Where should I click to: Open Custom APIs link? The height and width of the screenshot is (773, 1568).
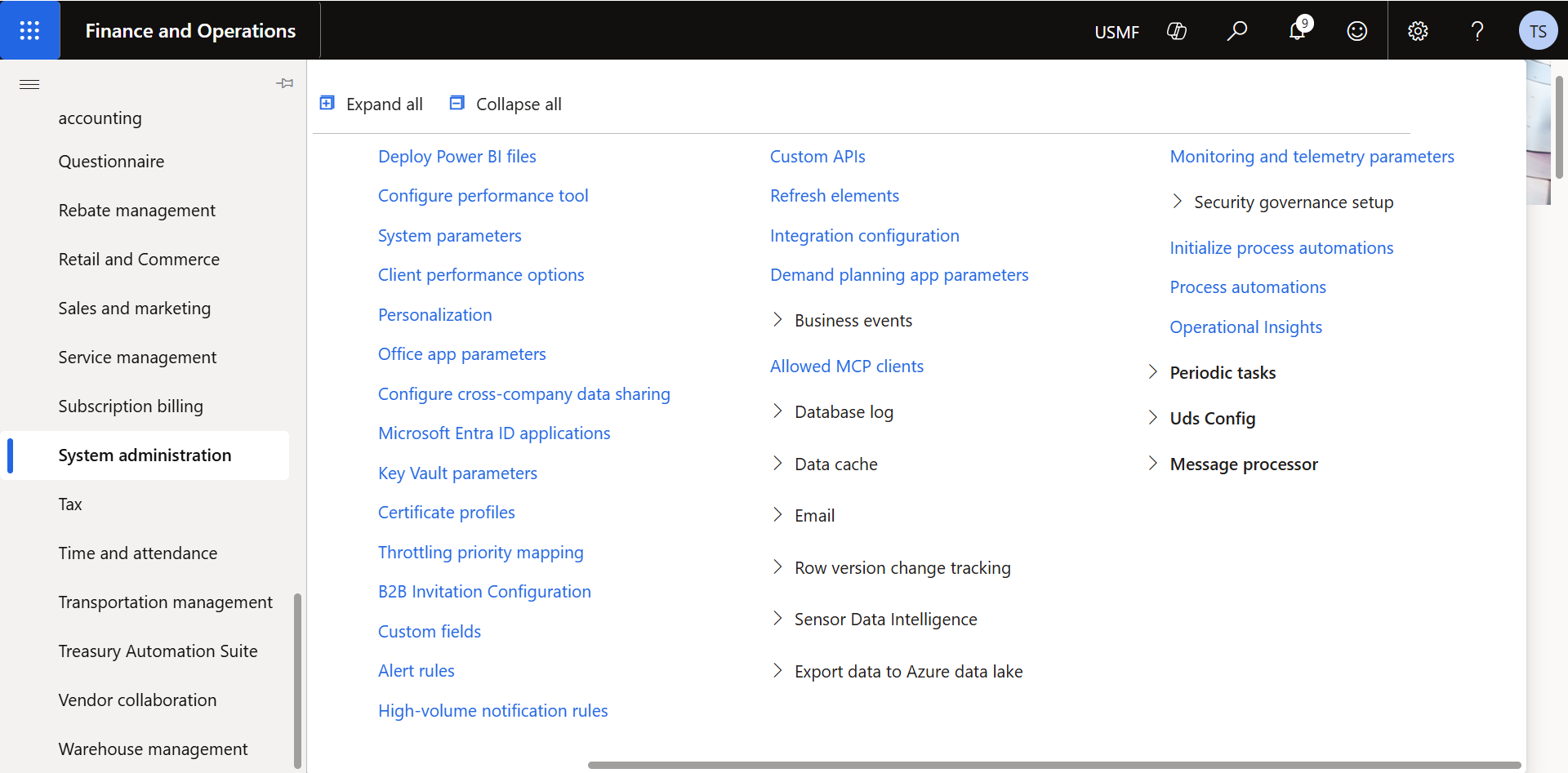click(x=817, y=157)
